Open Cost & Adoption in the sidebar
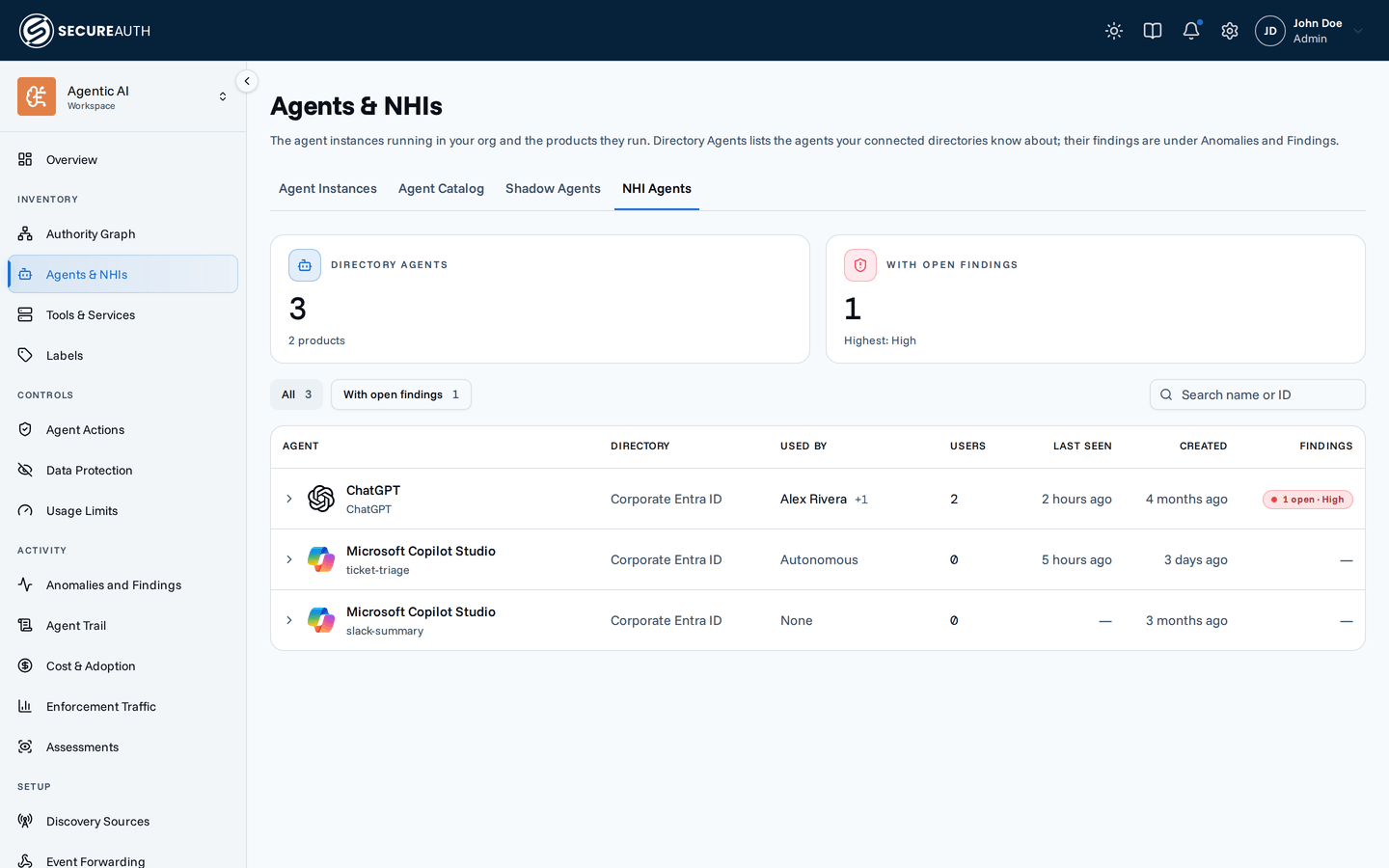This screenshot has width=1389, height=868. [123, 665]
